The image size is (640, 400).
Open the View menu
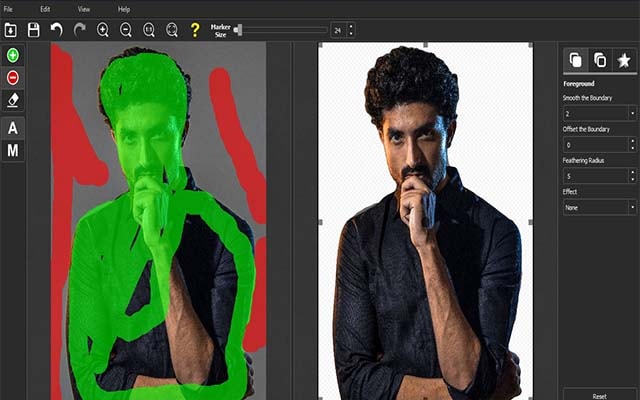click(84, 9)
